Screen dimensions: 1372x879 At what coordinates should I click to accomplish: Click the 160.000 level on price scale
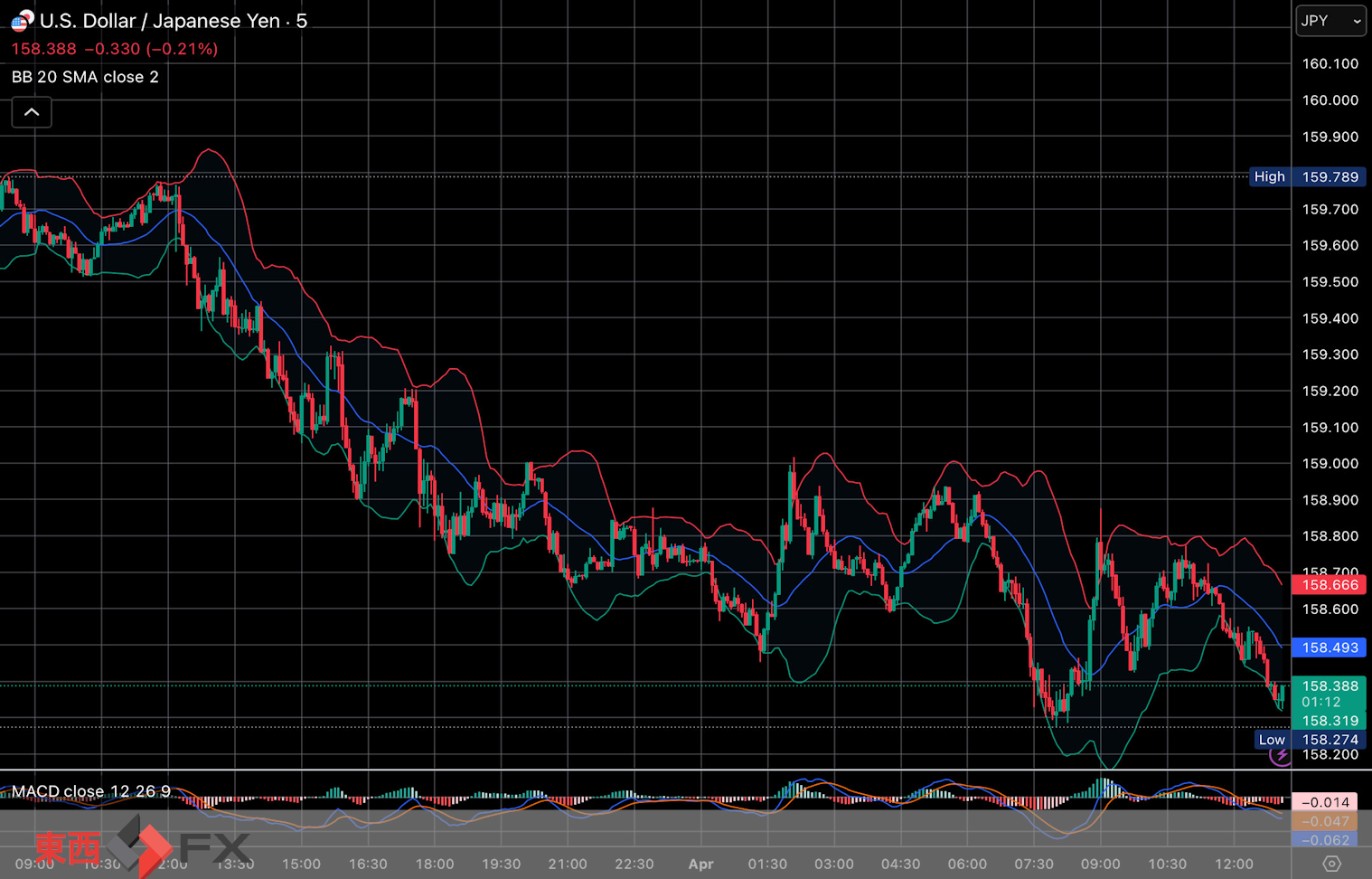[1330, 100]
